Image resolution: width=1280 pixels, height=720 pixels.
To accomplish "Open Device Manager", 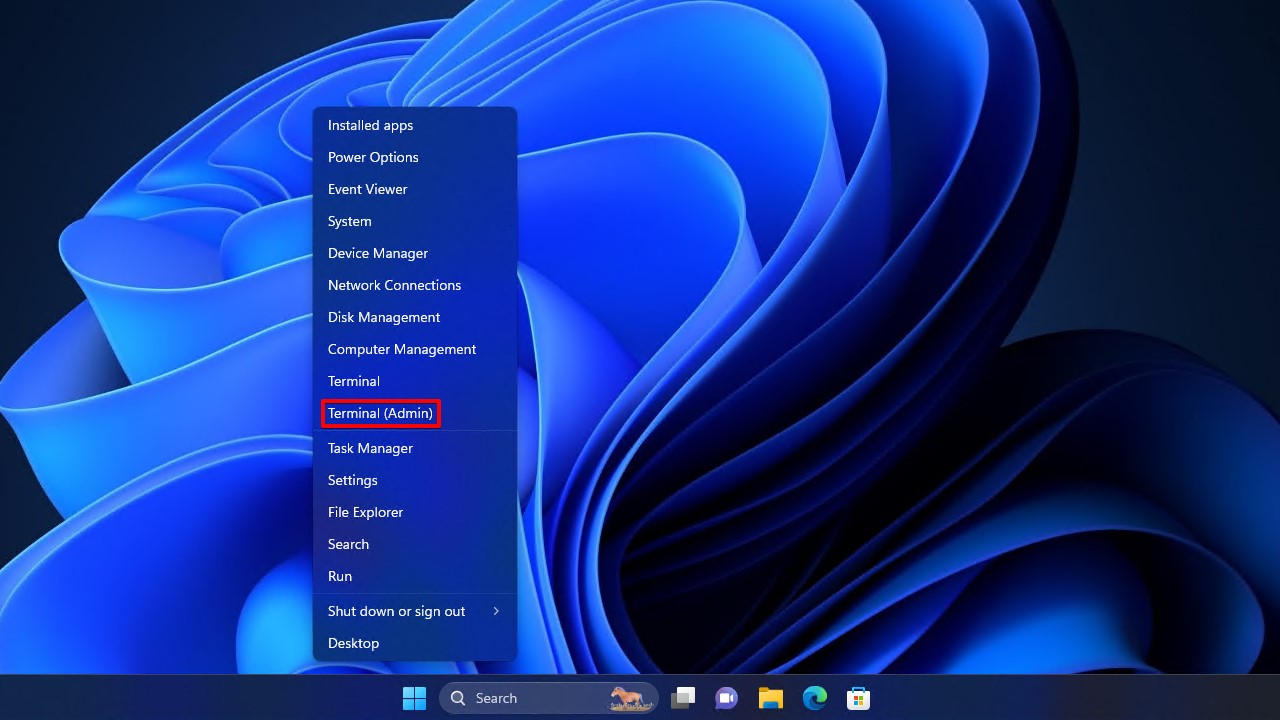I will [x=378, y=253].
